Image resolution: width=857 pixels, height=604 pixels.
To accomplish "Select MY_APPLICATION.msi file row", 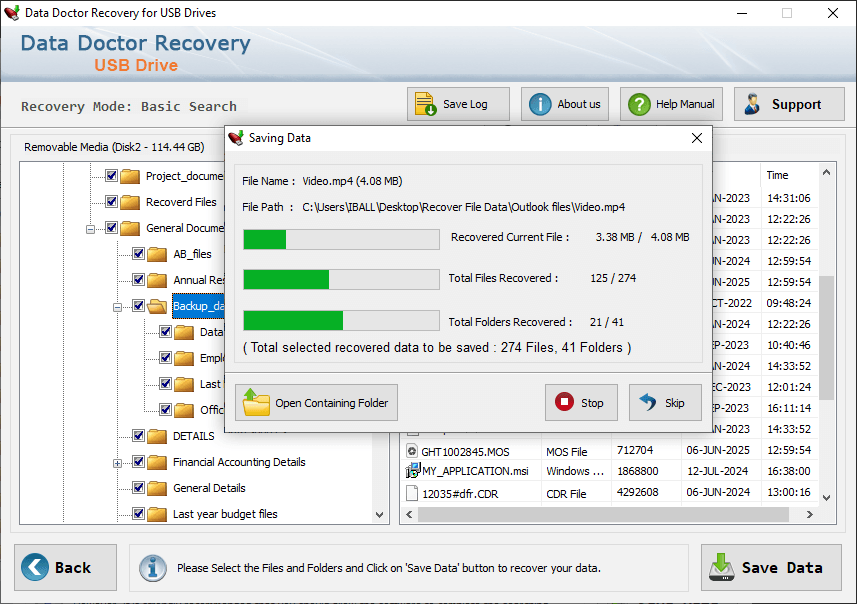I will pos(611,471).
